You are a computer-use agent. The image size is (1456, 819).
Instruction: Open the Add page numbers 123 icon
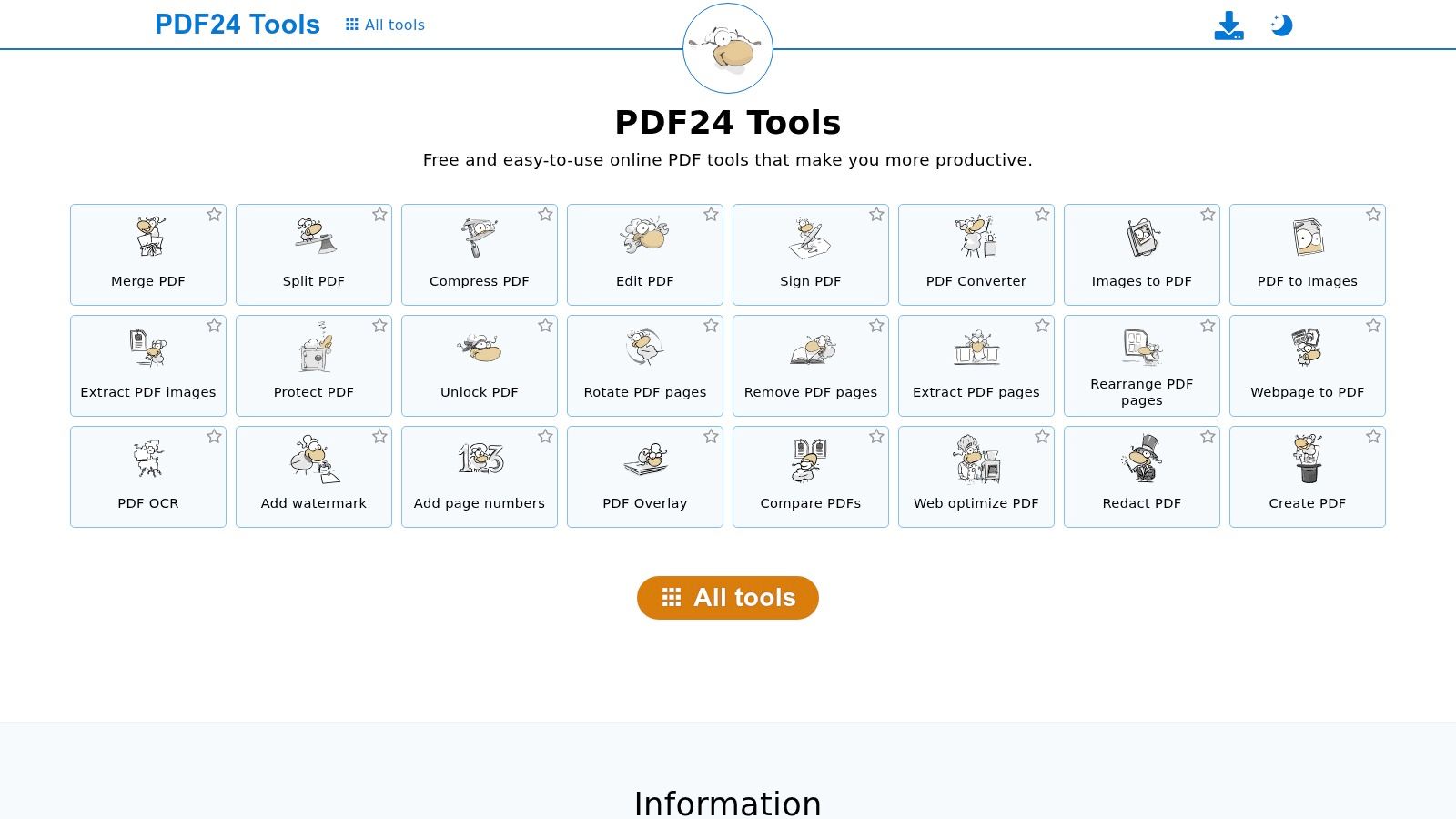click(x=480, y=459)
